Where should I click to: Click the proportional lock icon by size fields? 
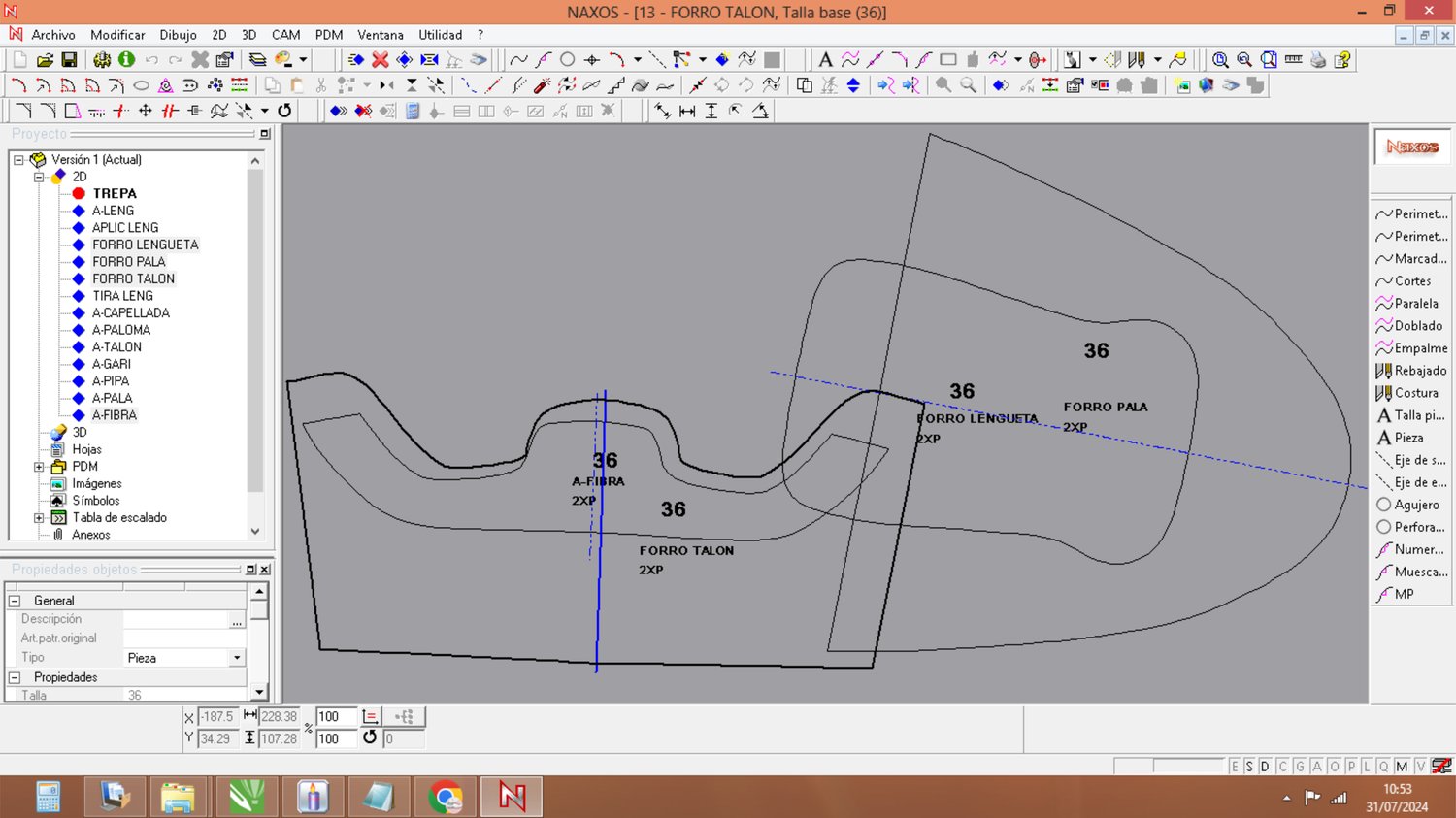point(370,717)
